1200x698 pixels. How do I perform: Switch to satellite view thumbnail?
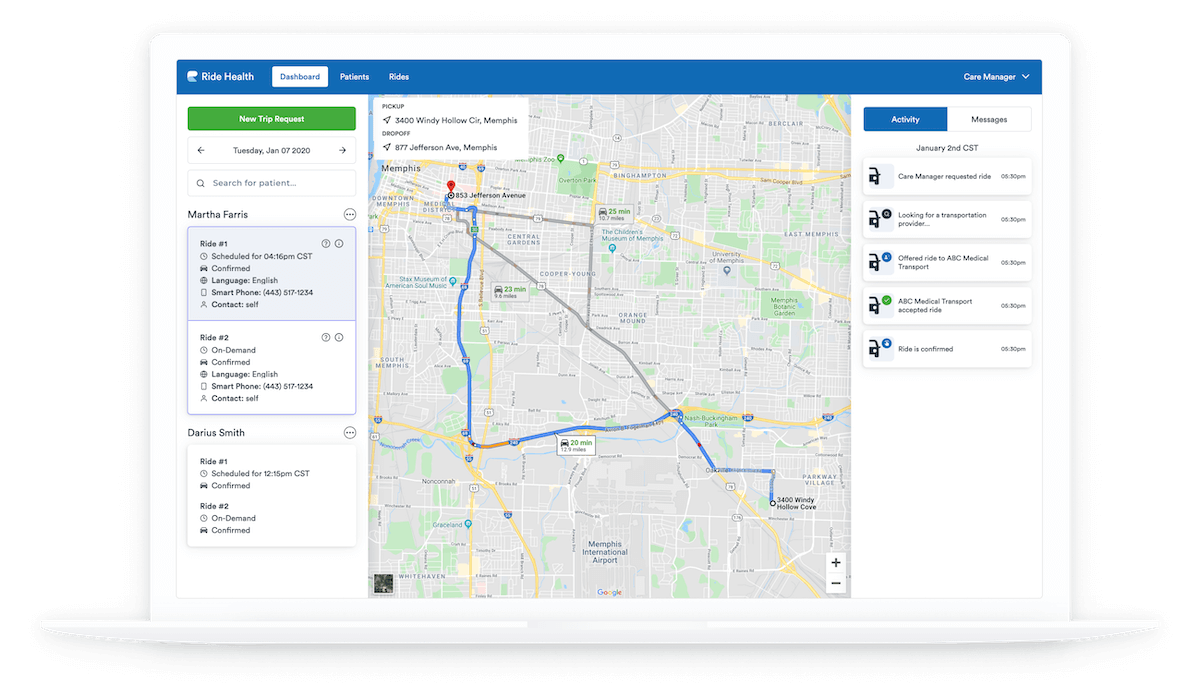tap(384, 585)
